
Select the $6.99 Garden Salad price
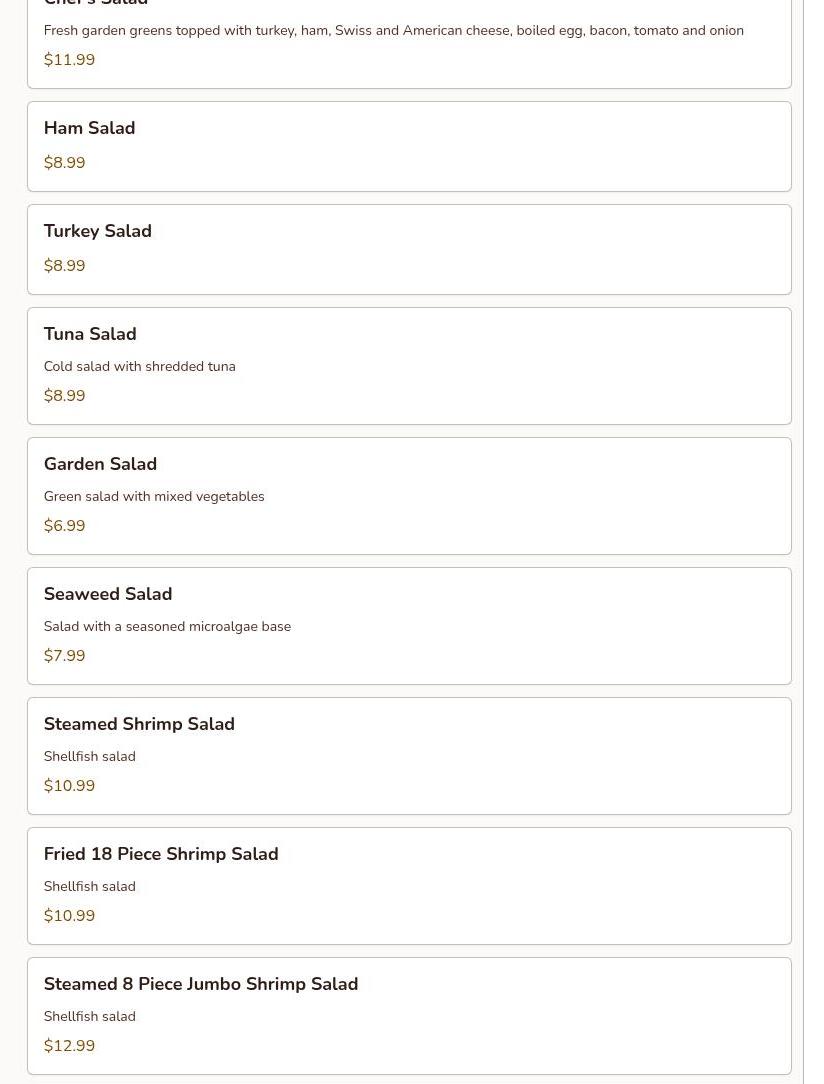[64, 526]
